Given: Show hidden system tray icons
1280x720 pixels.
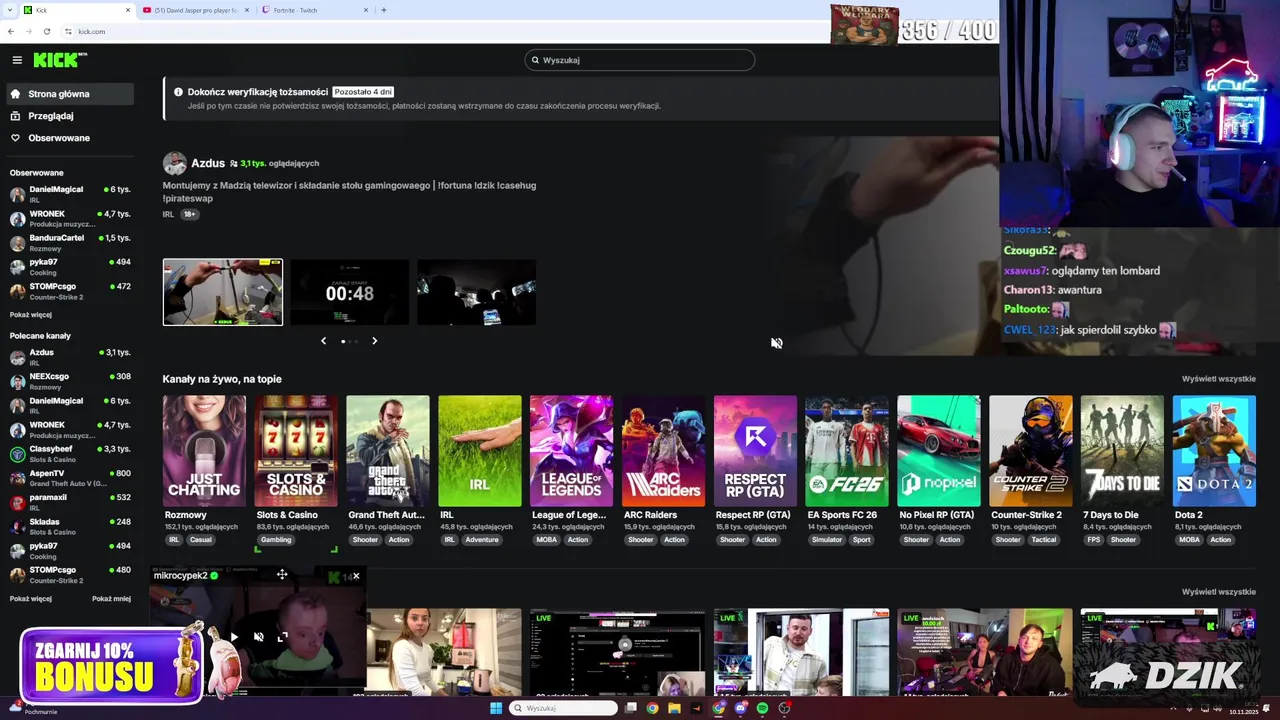Looking at the screenshot, I should pos(1173,708).
